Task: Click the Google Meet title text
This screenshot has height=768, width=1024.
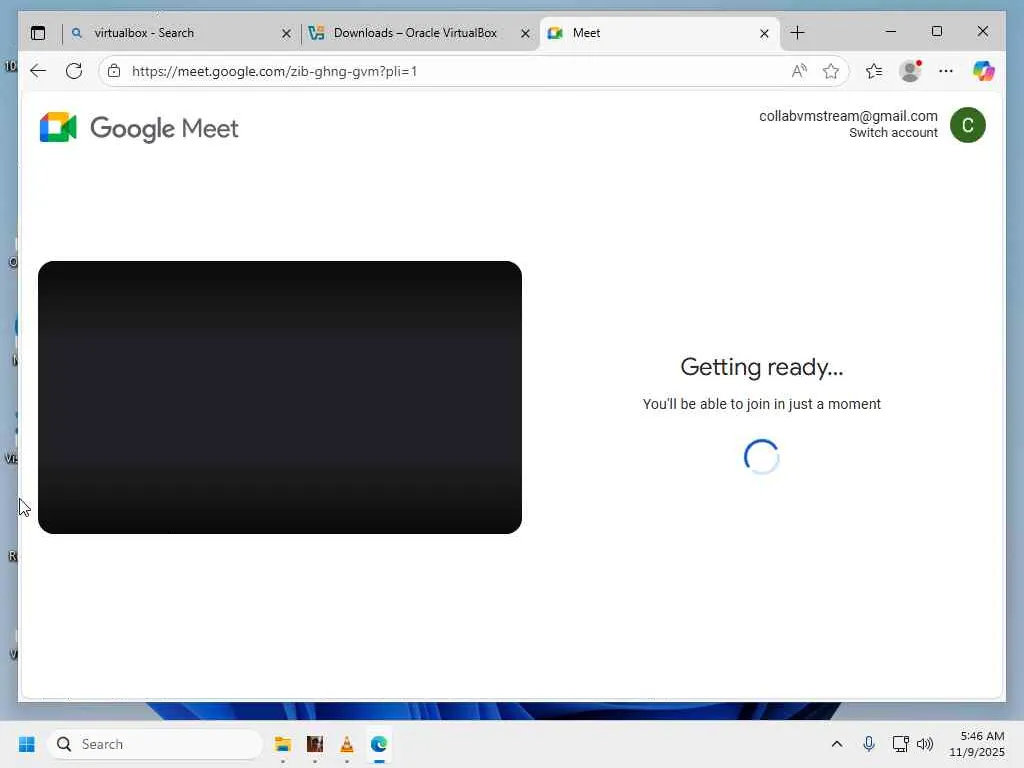Action: (164, 129)
